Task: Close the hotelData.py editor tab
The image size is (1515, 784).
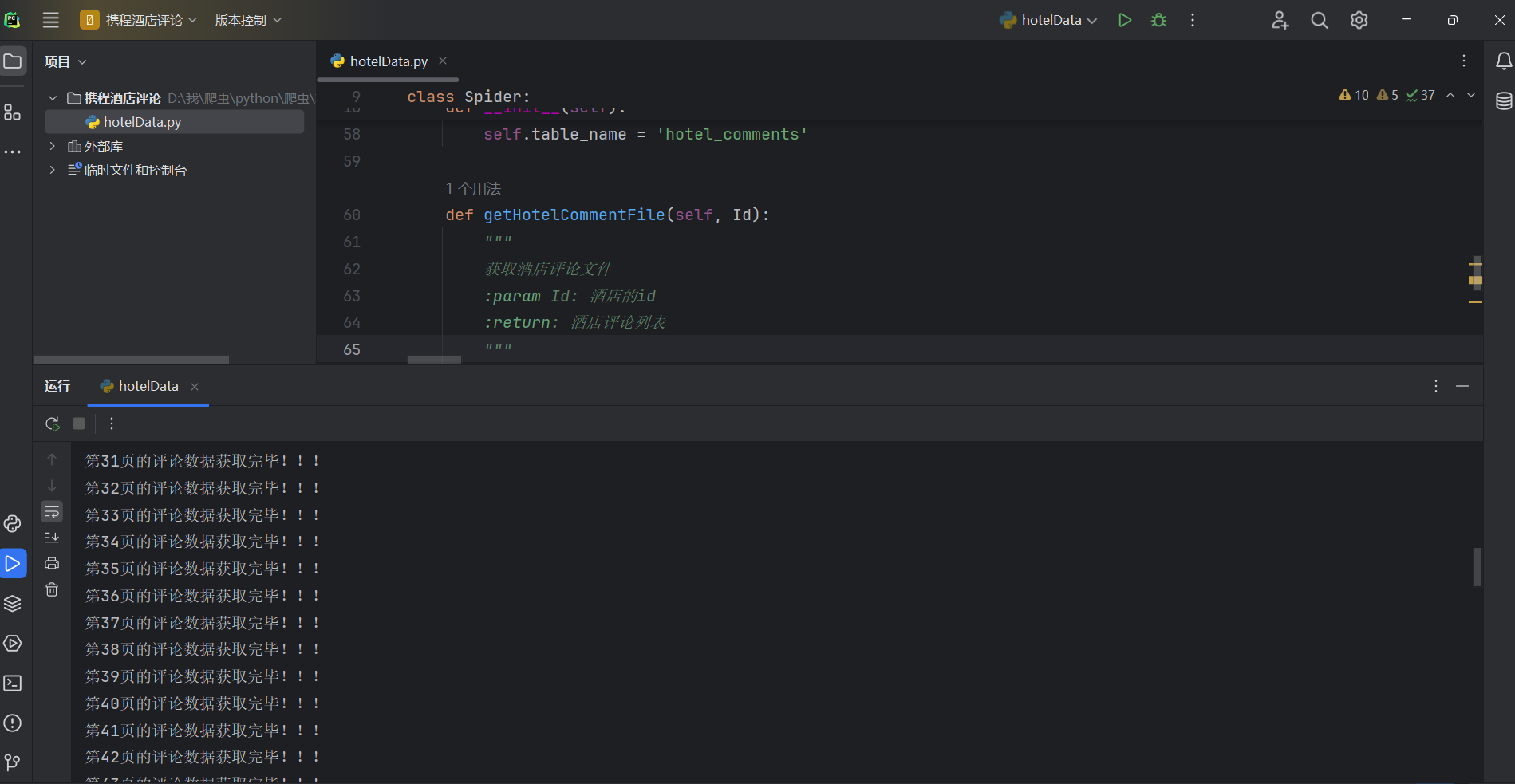Action: [443, 61]
